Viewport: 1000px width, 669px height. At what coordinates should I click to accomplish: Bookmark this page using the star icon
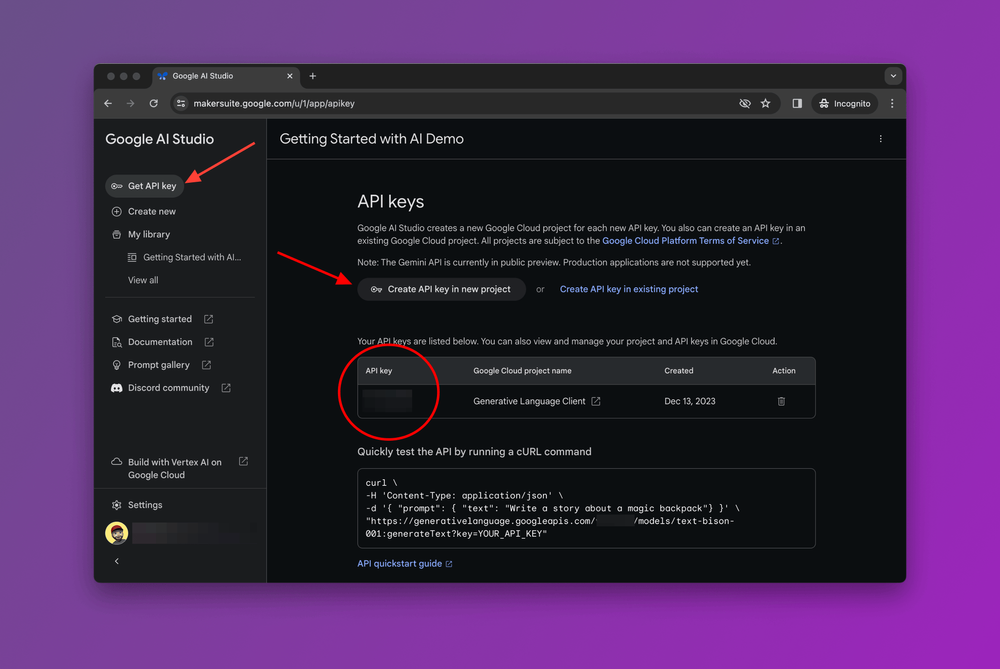pos(765,103)
